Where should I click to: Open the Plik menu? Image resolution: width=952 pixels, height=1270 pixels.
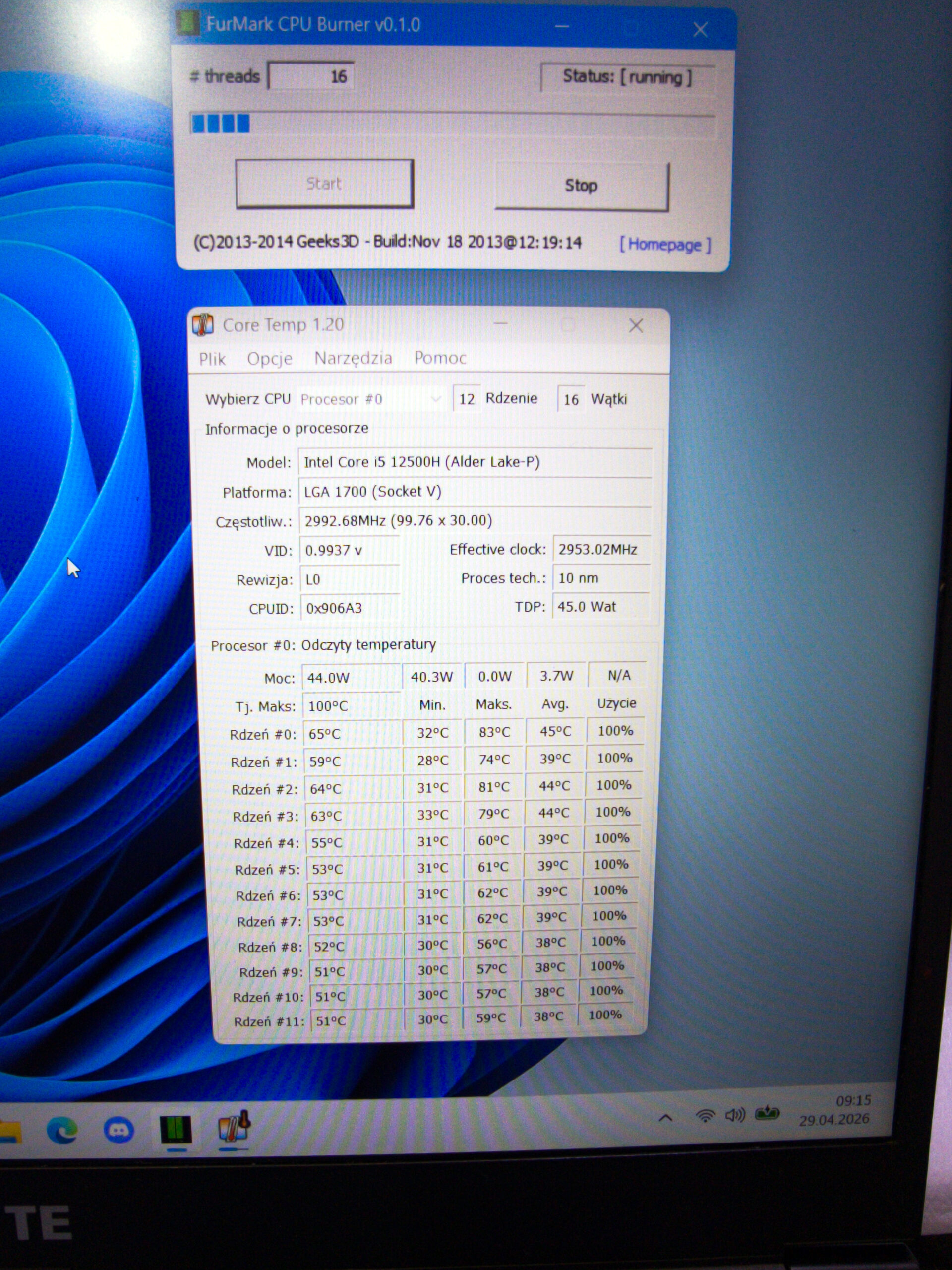click(212, 359)
